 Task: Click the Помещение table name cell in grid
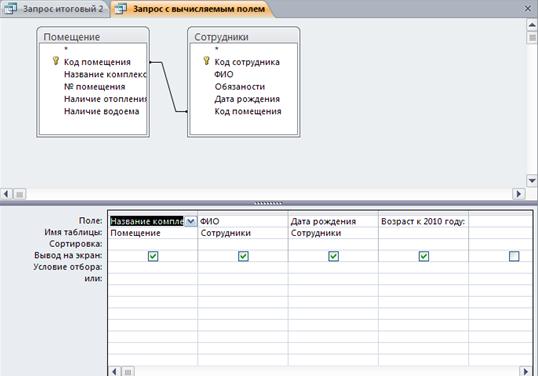click(153, 233)
